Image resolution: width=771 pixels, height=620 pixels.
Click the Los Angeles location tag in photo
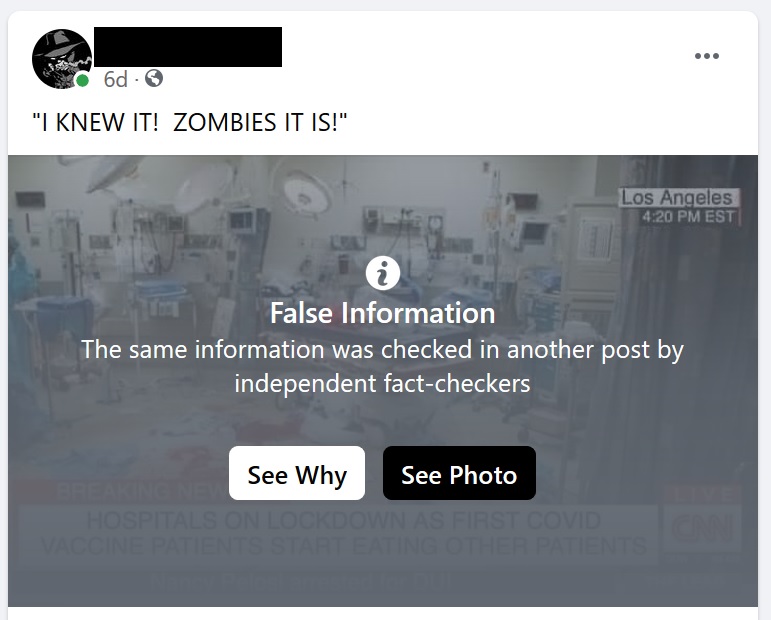[678, 198]
